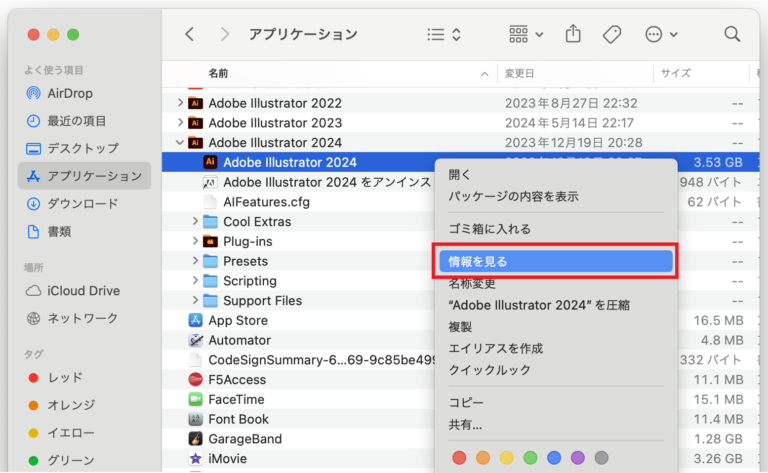The image size is (768, 473).
Task: Expand the Plug-ins folder
Action: [x=194, y=241]
